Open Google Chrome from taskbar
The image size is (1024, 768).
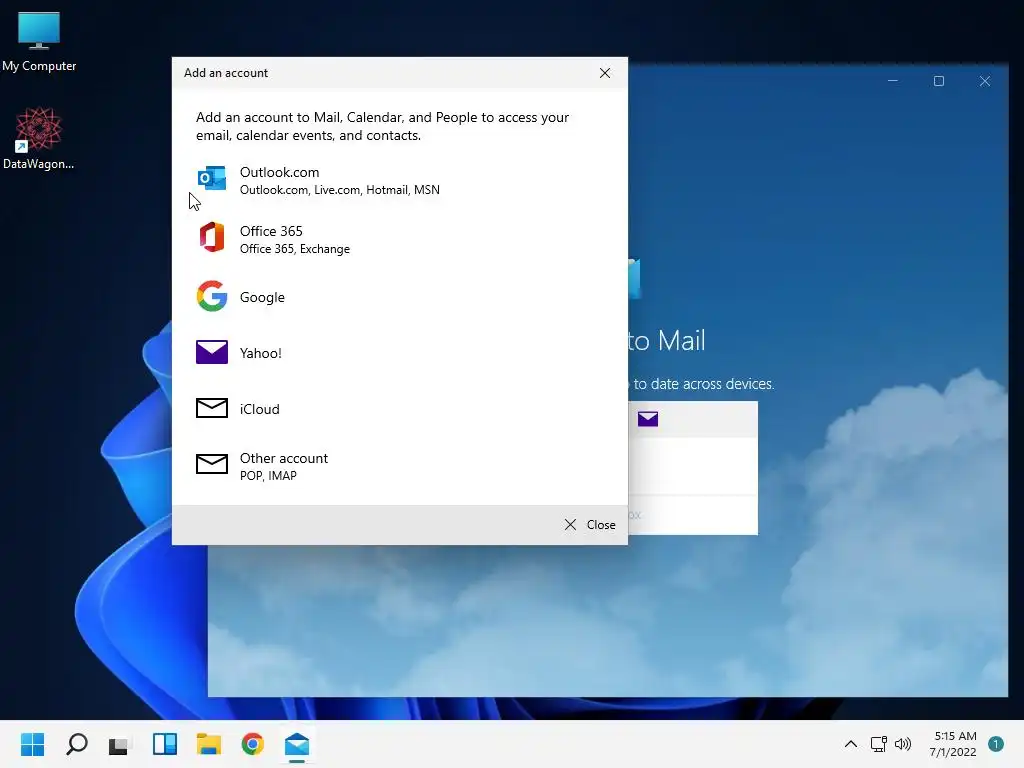coord(253,744)
